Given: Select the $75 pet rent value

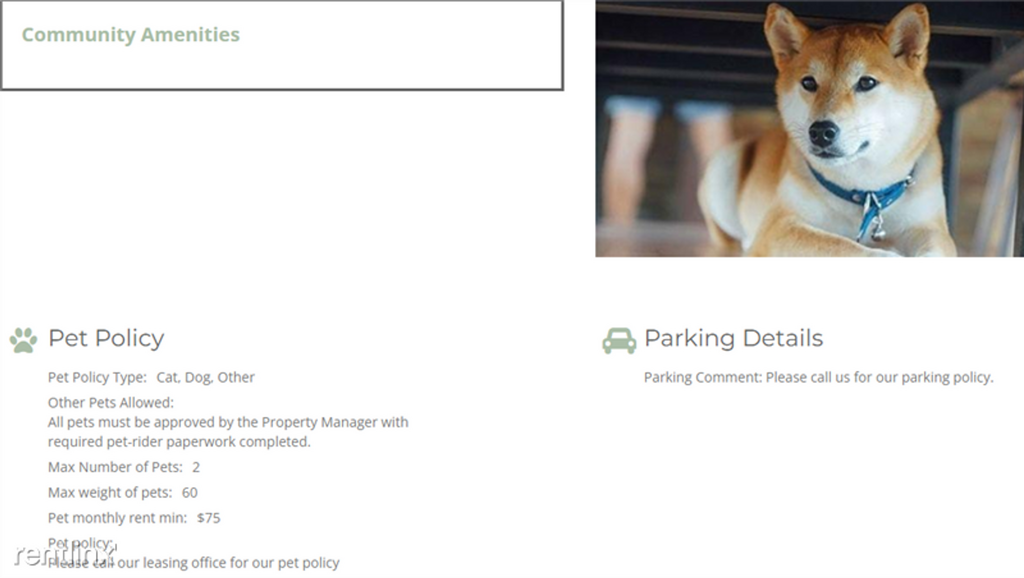Looking at the screenshot, I should (209, 518).
